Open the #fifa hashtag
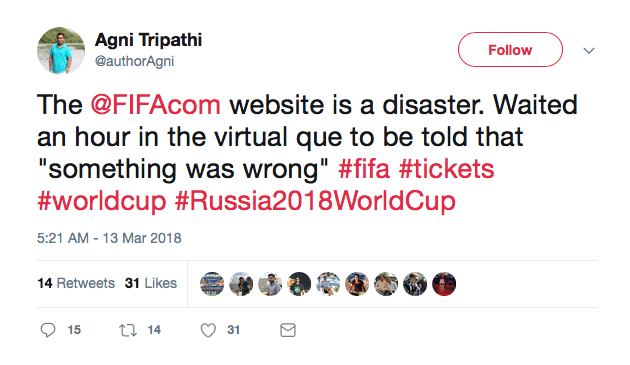 (x=364, y=169)
